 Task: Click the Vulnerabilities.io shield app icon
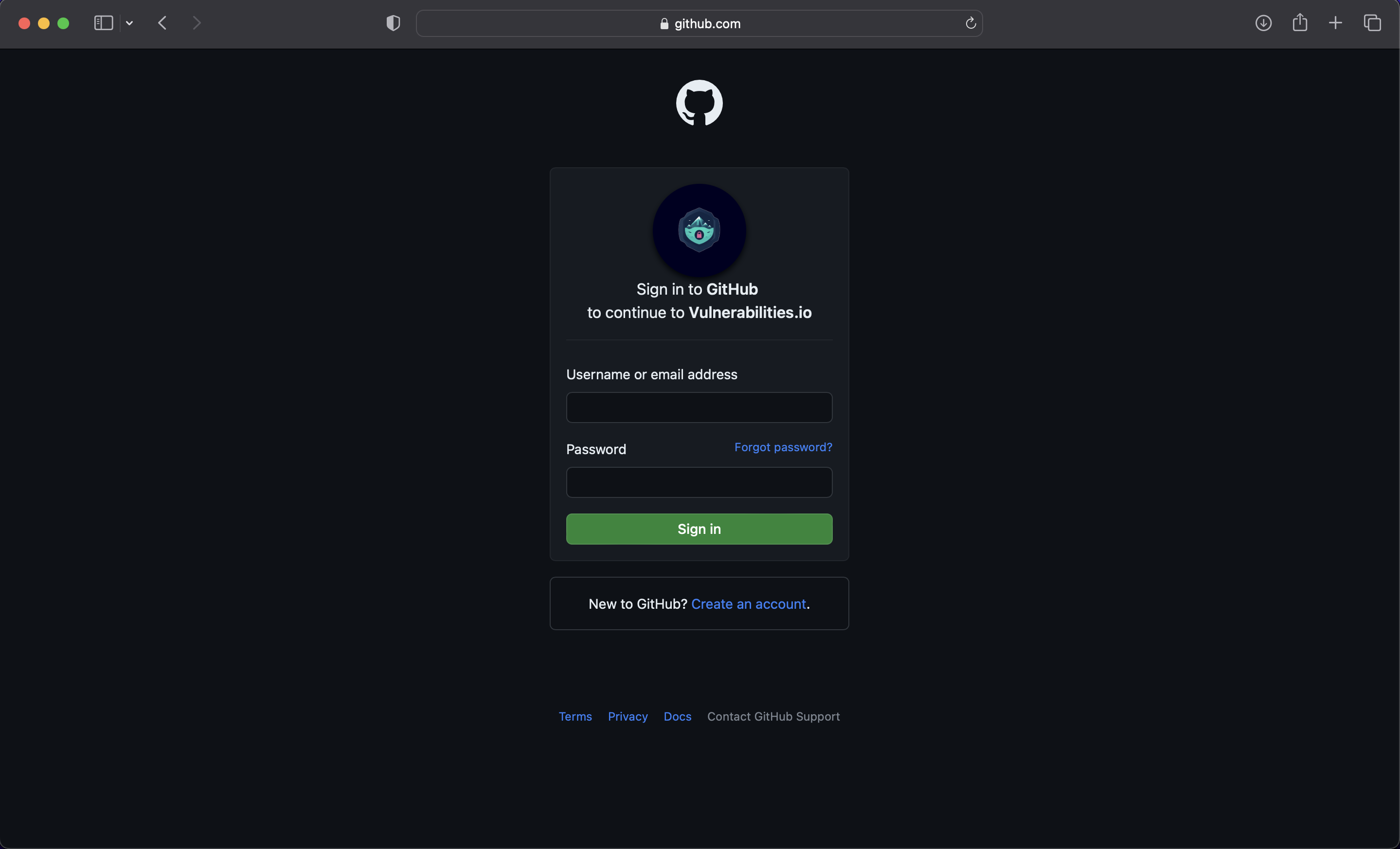click(x=699, y=230)
